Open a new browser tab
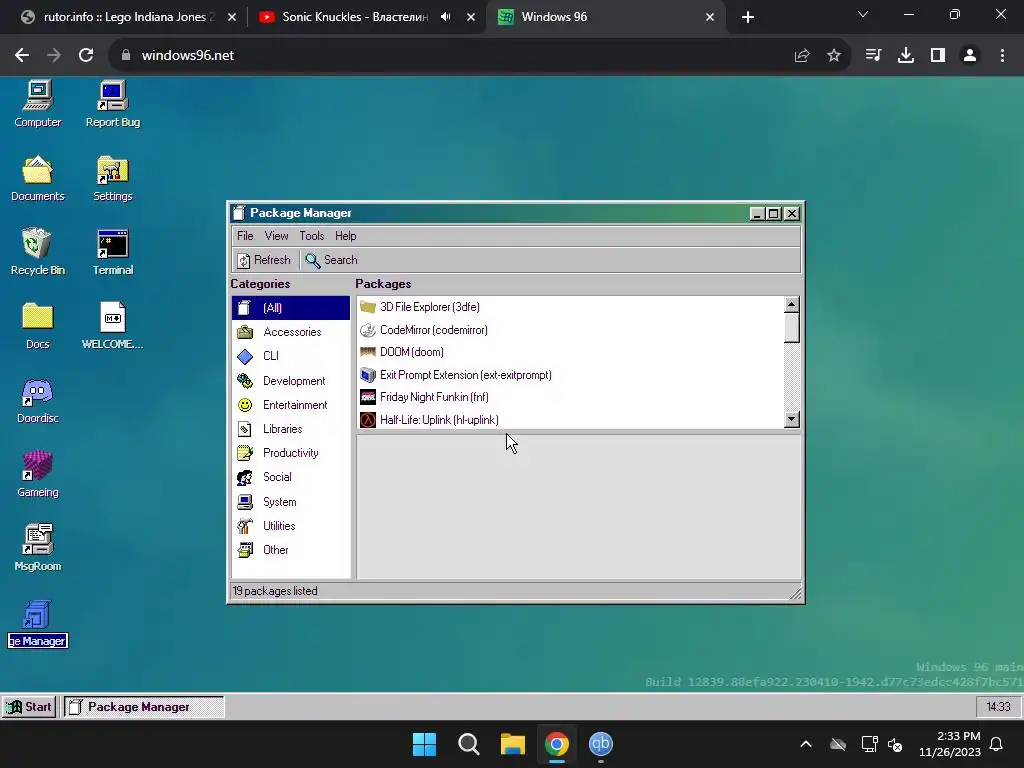 pos(748,17)
